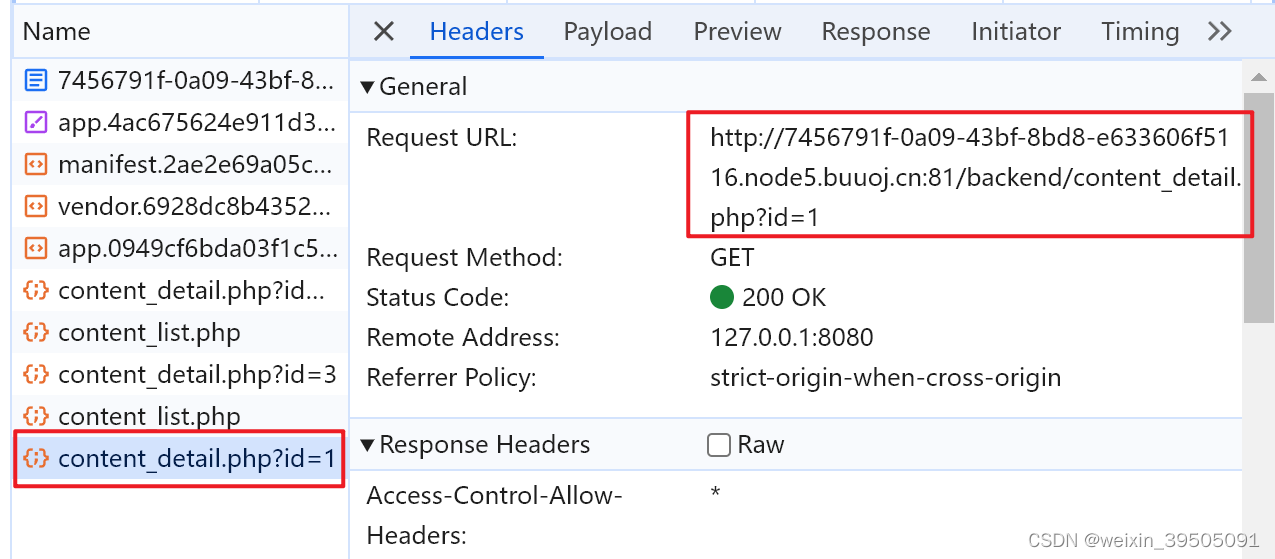Switch to the Headers tab
Viewport: 1275px width, 559px height.
tap(477, 32)
